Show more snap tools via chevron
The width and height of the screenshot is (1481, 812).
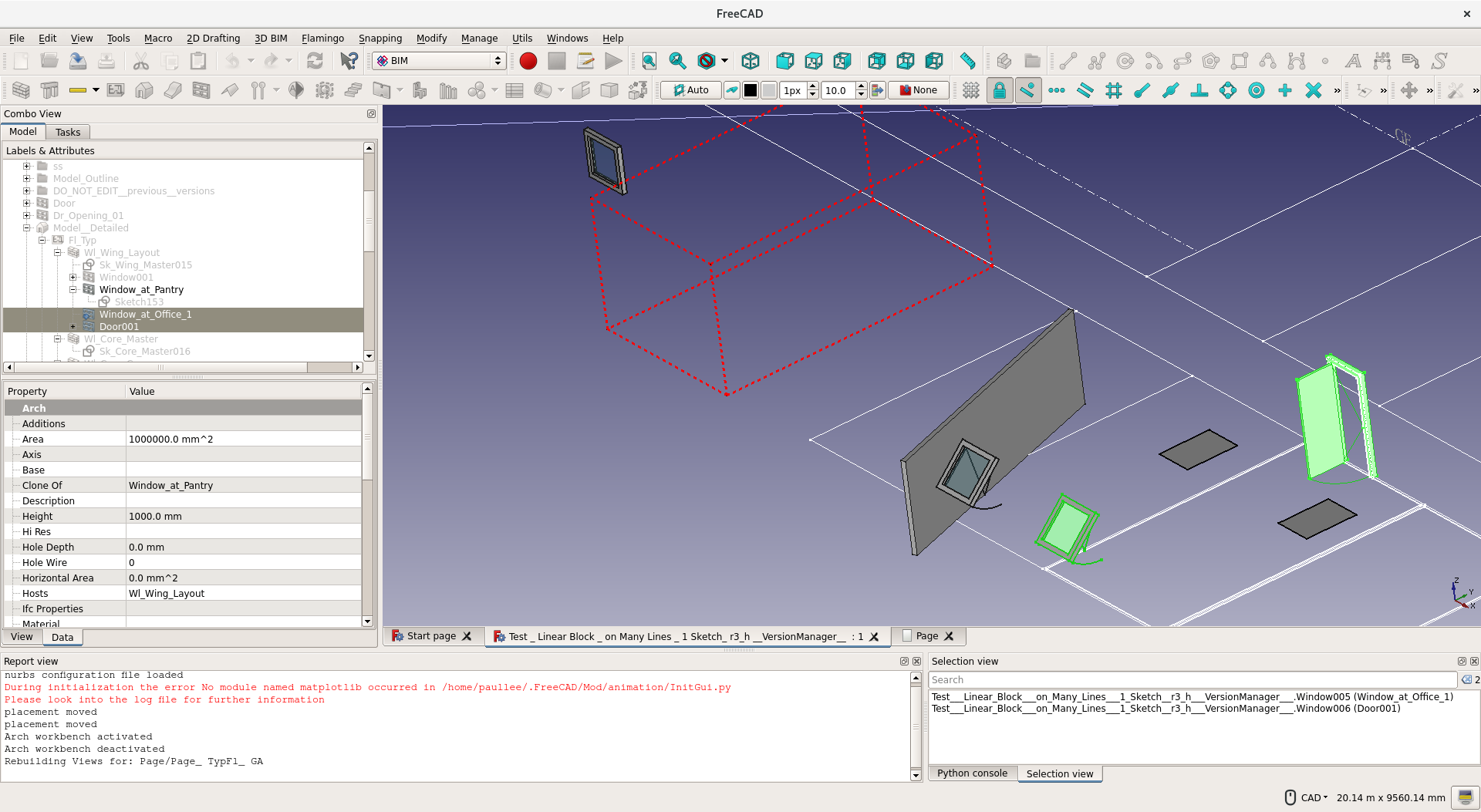(1338, 90)
